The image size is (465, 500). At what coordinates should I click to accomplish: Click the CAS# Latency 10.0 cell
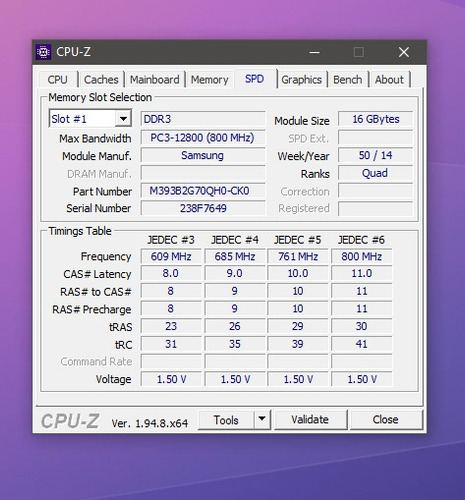click(298, 273)
